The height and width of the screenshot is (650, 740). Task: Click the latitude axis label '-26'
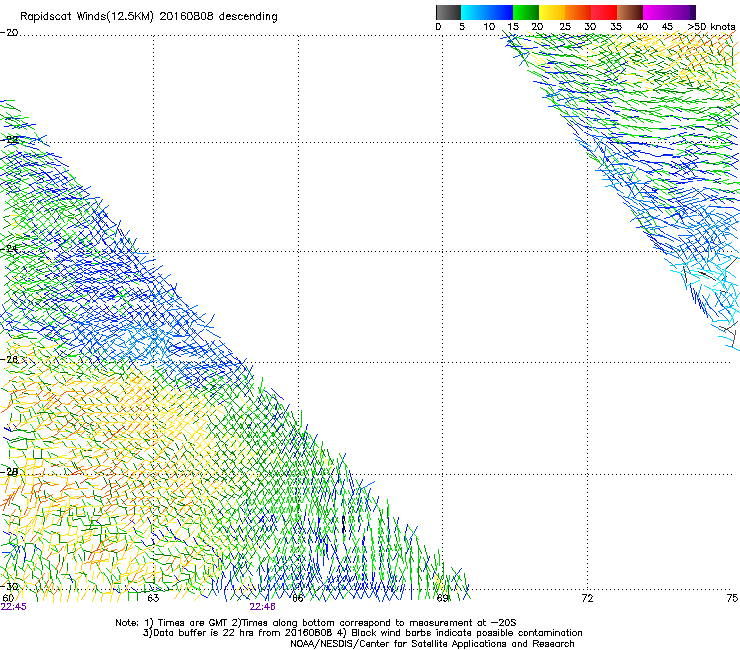[x=9, y=360]
